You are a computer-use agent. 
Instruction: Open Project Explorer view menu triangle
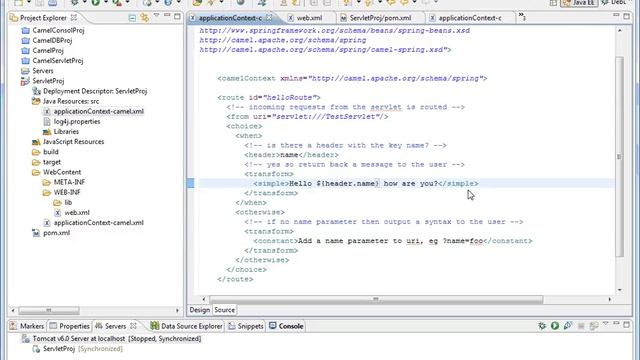point(156,16)
